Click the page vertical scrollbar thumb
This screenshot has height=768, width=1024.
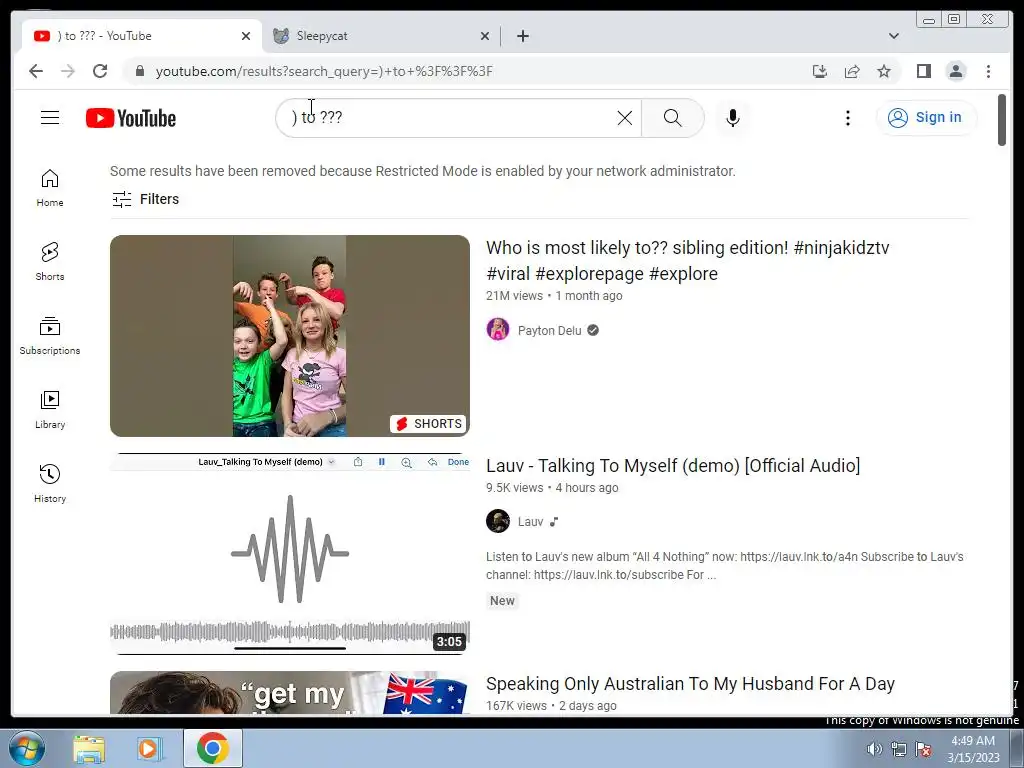pyautogui.click(x=1002, y=120)
